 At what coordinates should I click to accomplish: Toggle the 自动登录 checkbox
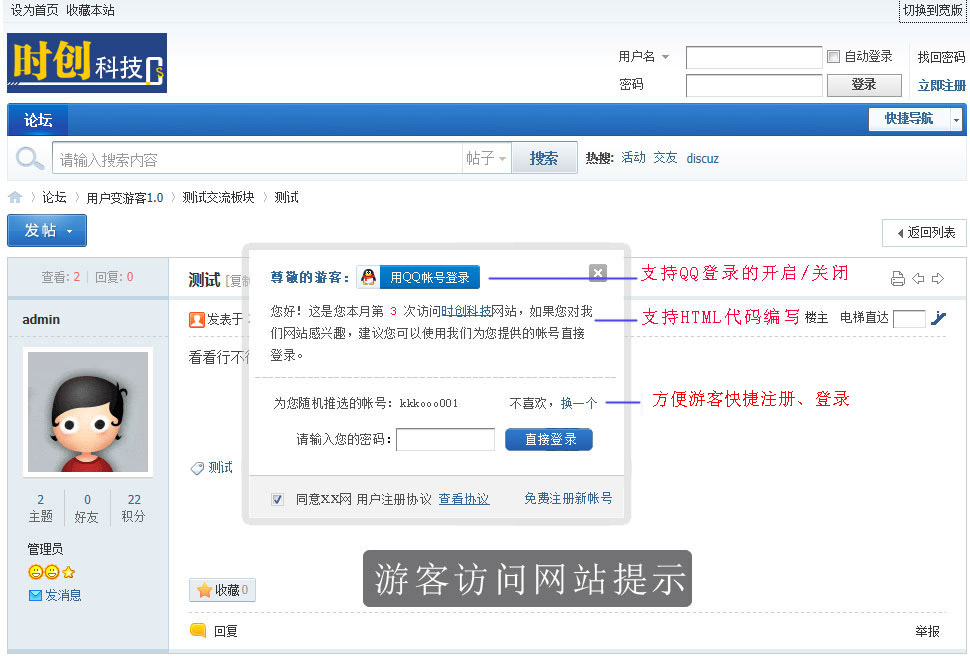833,56
